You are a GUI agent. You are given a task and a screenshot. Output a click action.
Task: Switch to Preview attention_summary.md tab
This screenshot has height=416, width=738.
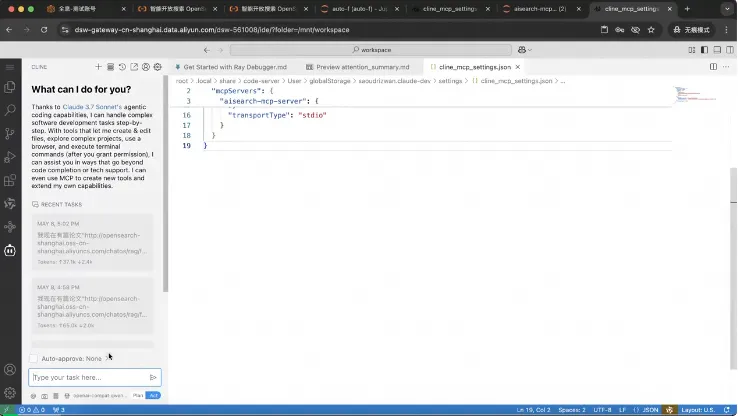pos(362,67)
